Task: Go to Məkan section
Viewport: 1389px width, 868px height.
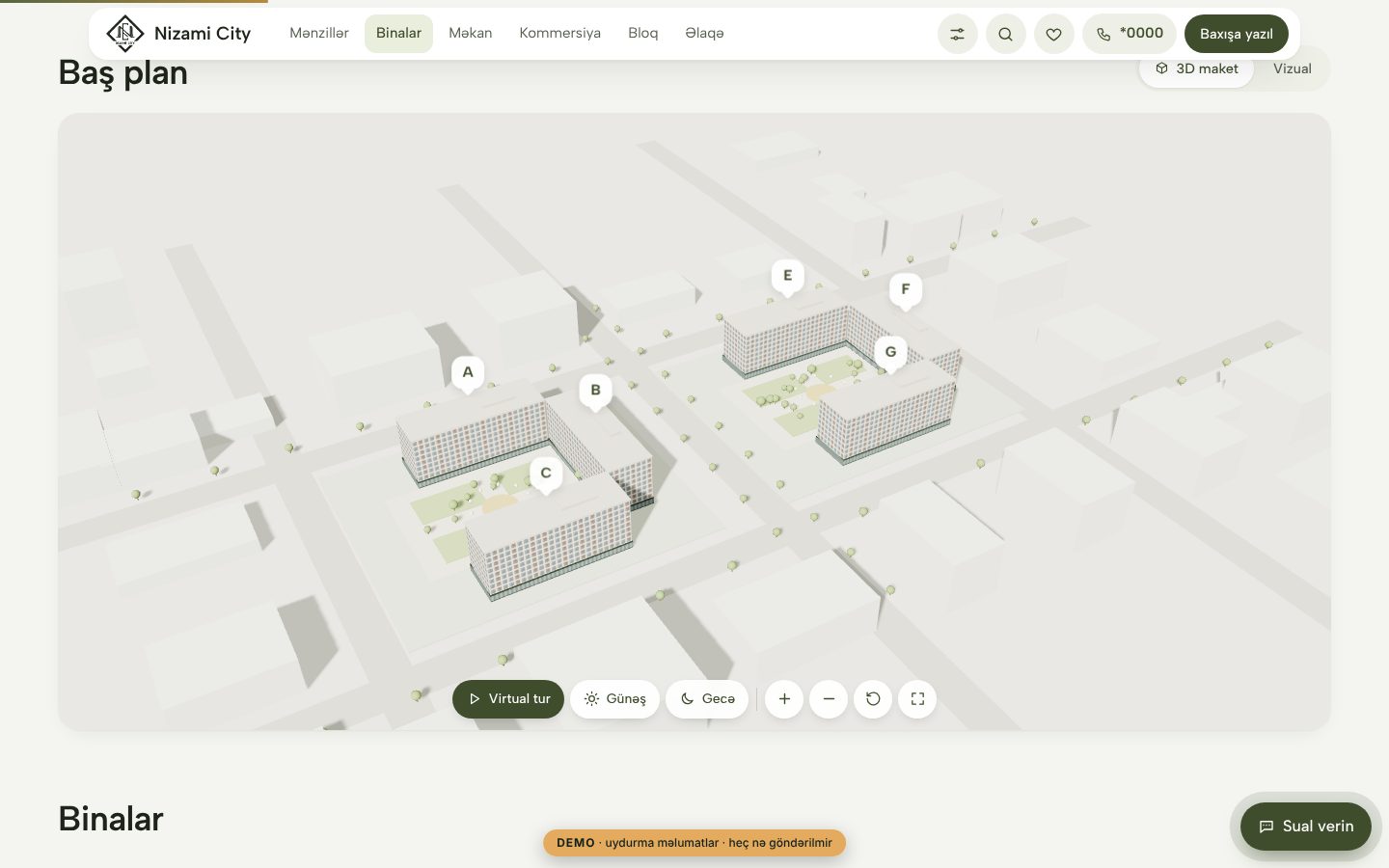Action: click(x=471, y=34)
